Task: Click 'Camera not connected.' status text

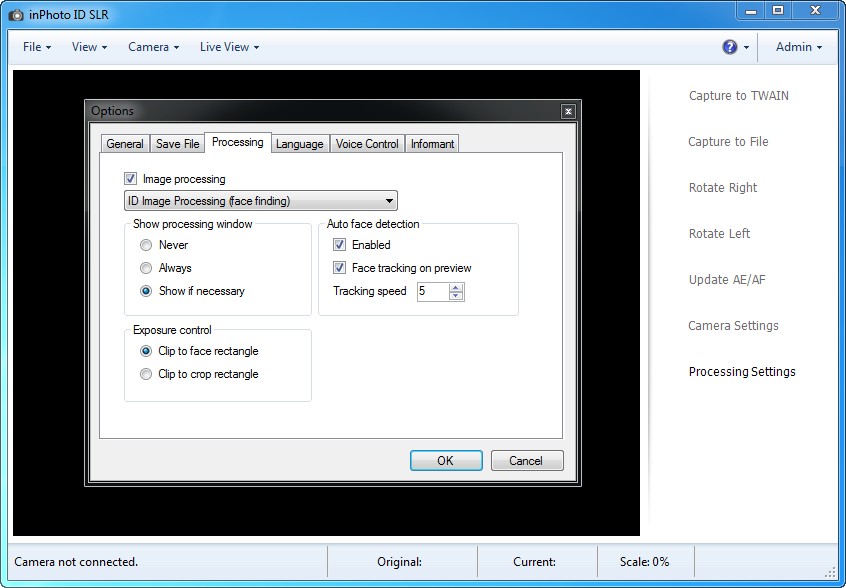Action: pos(76,562)
